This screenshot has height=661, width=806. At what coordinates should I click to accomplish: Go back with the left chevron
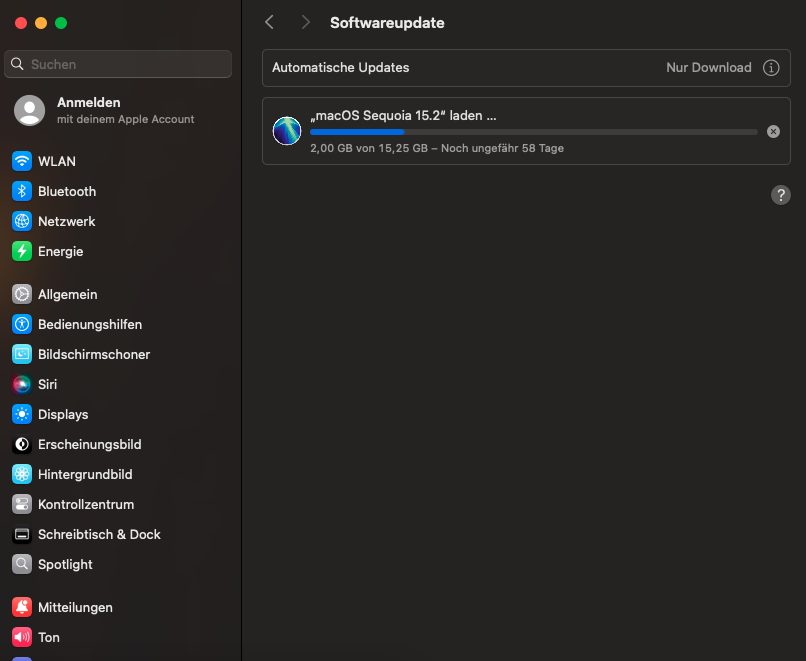pos(269,22)
